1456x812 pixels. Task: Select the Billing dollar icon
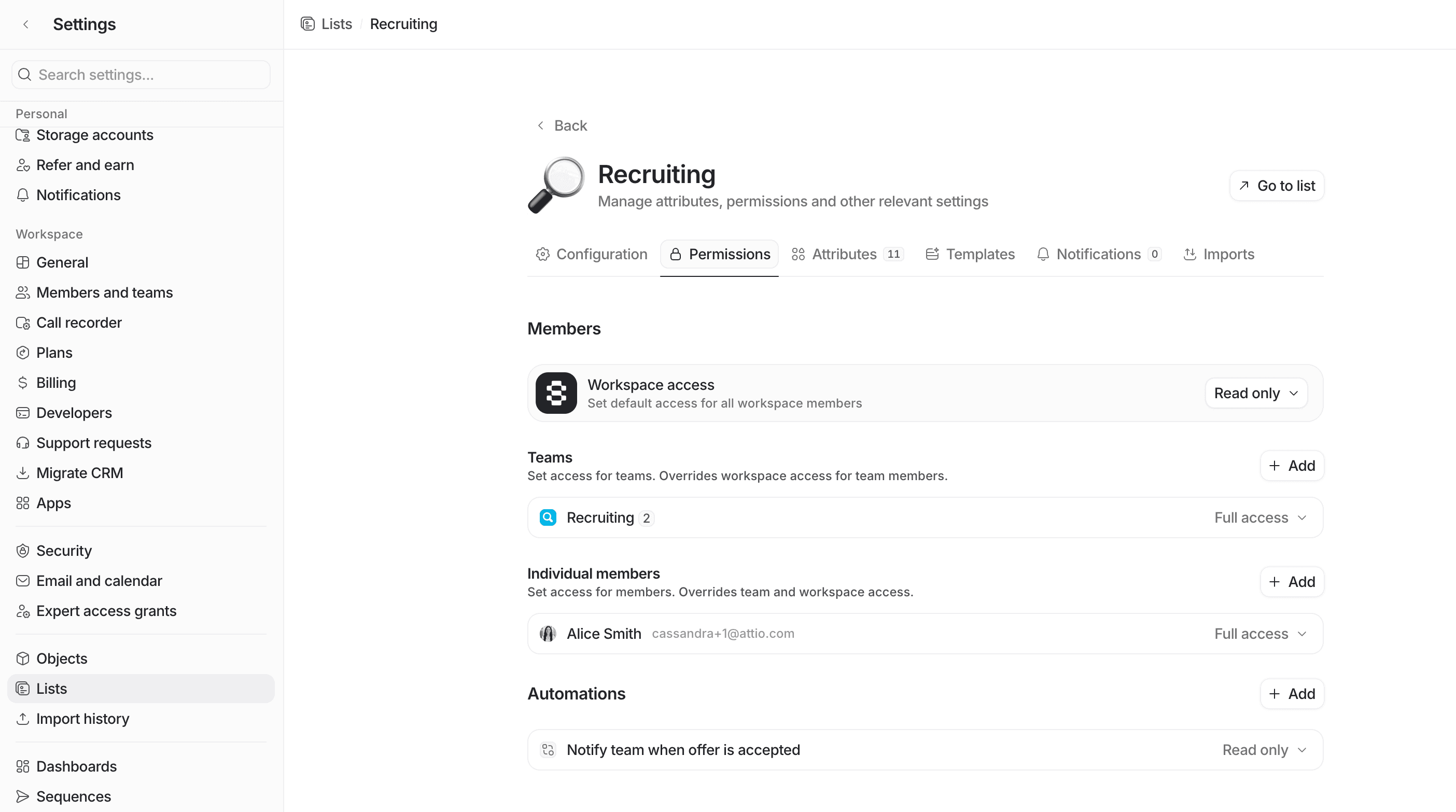click(23, 383)
